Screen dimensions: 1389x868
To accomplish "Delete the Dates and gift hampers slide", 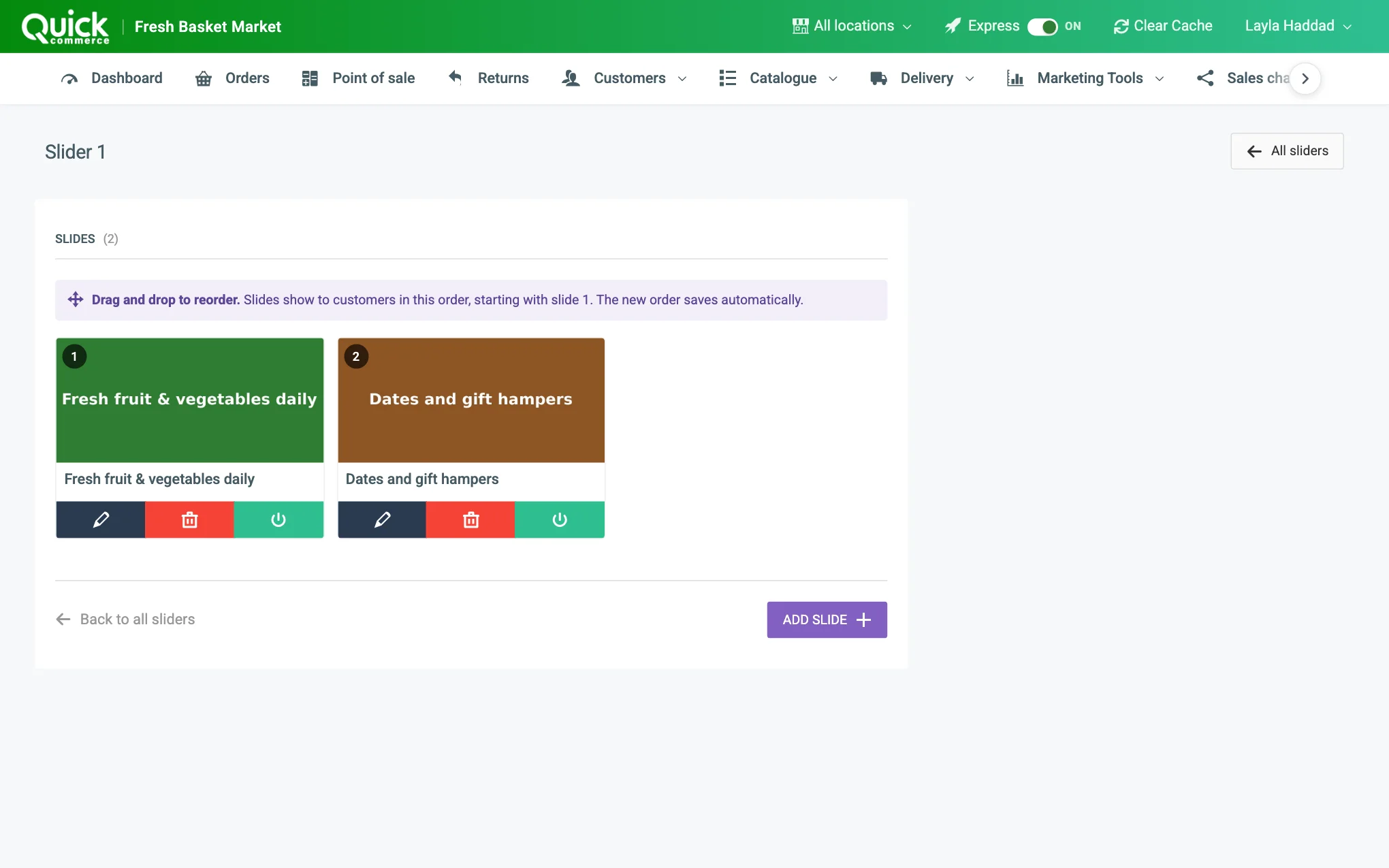I will 470,519.
